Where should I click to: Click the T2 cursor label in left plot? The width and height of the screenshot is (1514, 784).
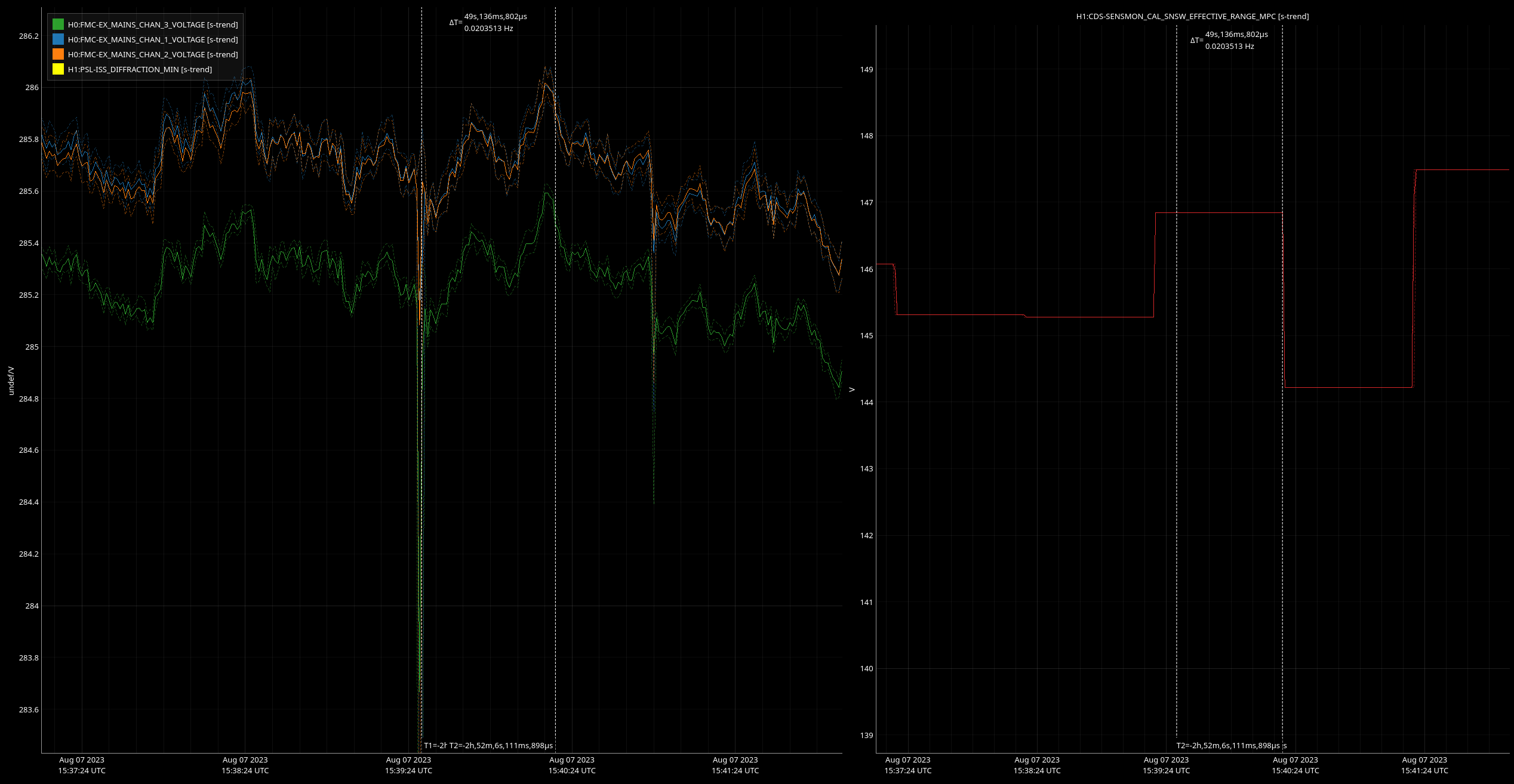tap(501, 745)
